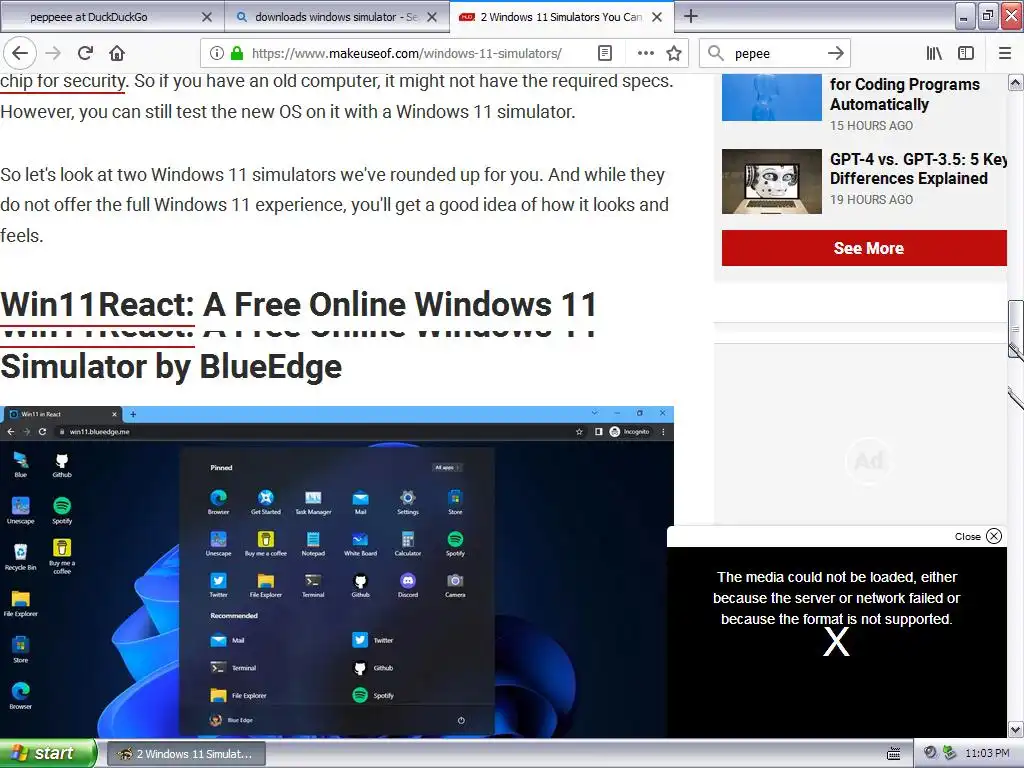
Task: Click the green secure padlock icon
Action: pos(237,53)
